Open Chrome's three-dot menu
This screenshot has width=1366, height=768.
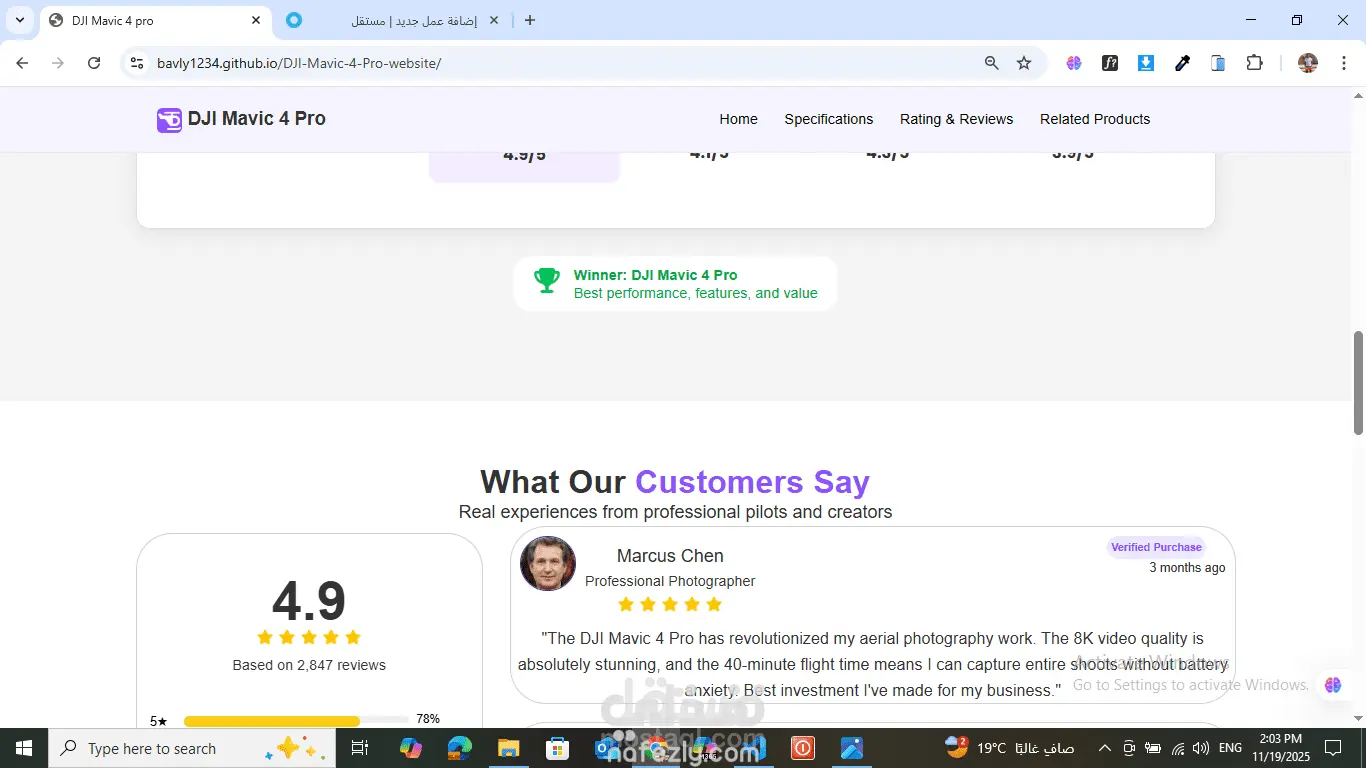tap(1344, 63)
